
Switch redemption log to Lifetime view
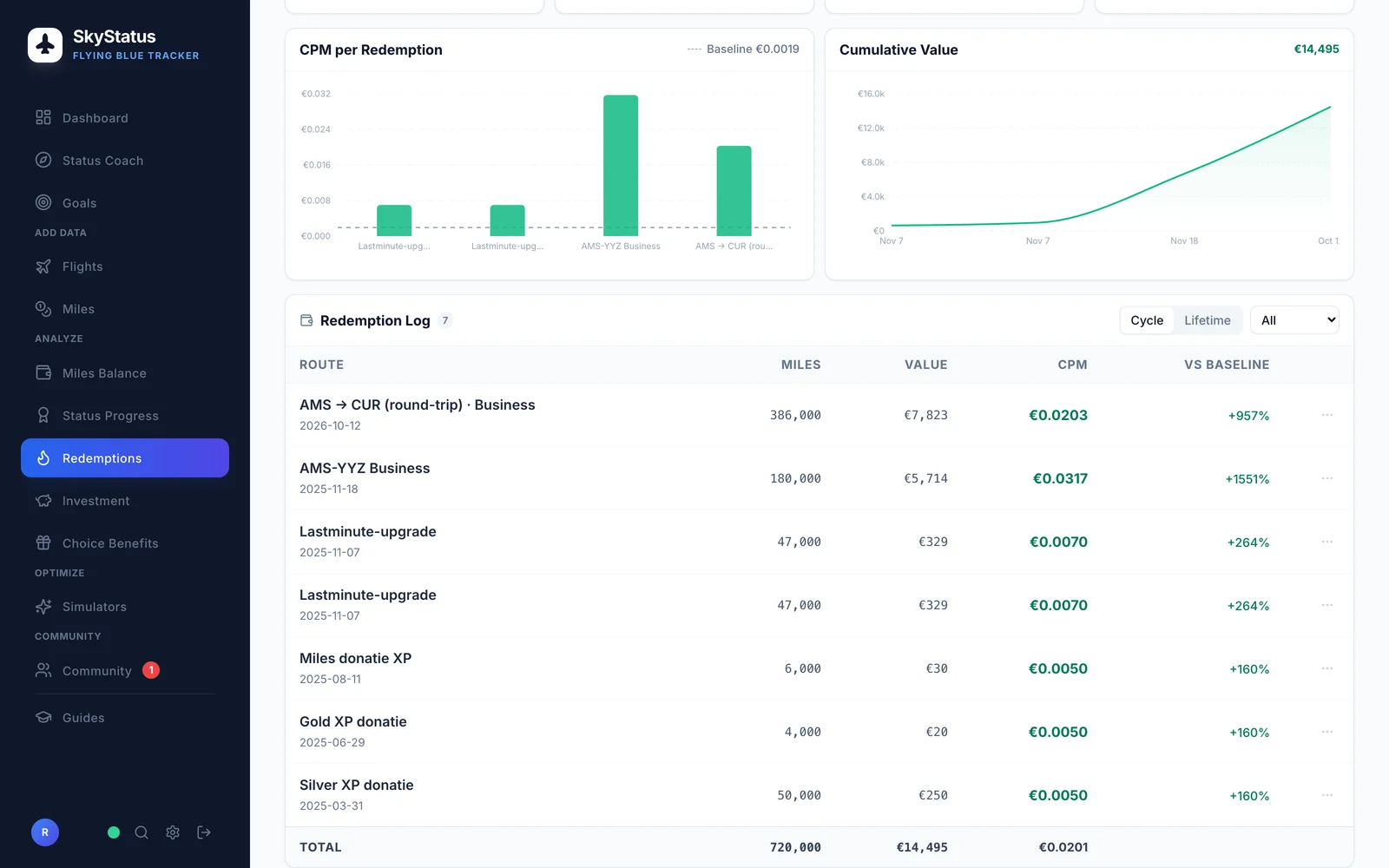(1208, 320)
